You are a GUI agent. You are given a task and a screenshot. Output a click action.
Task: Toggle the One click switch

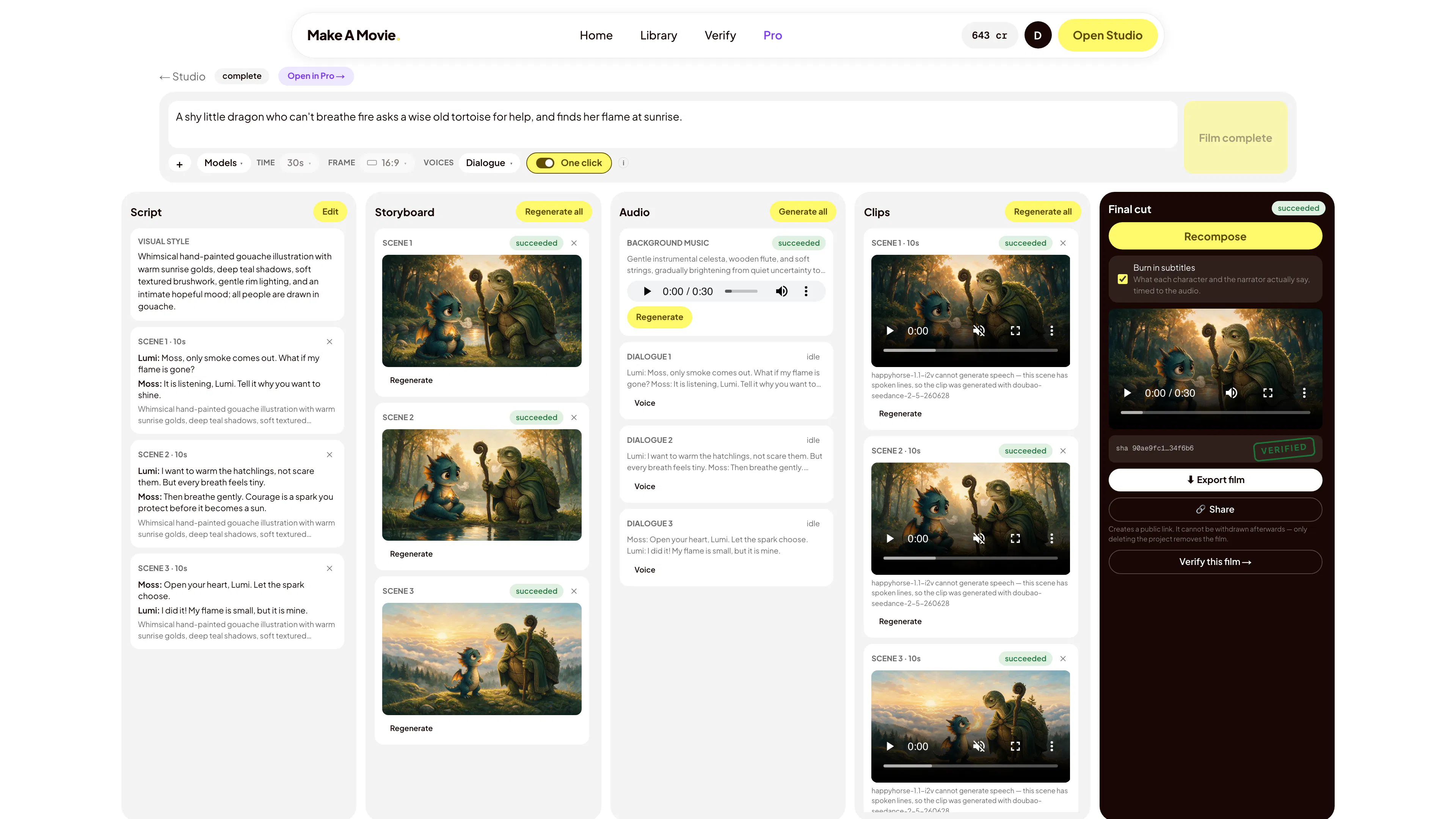[x=546, y=163]
